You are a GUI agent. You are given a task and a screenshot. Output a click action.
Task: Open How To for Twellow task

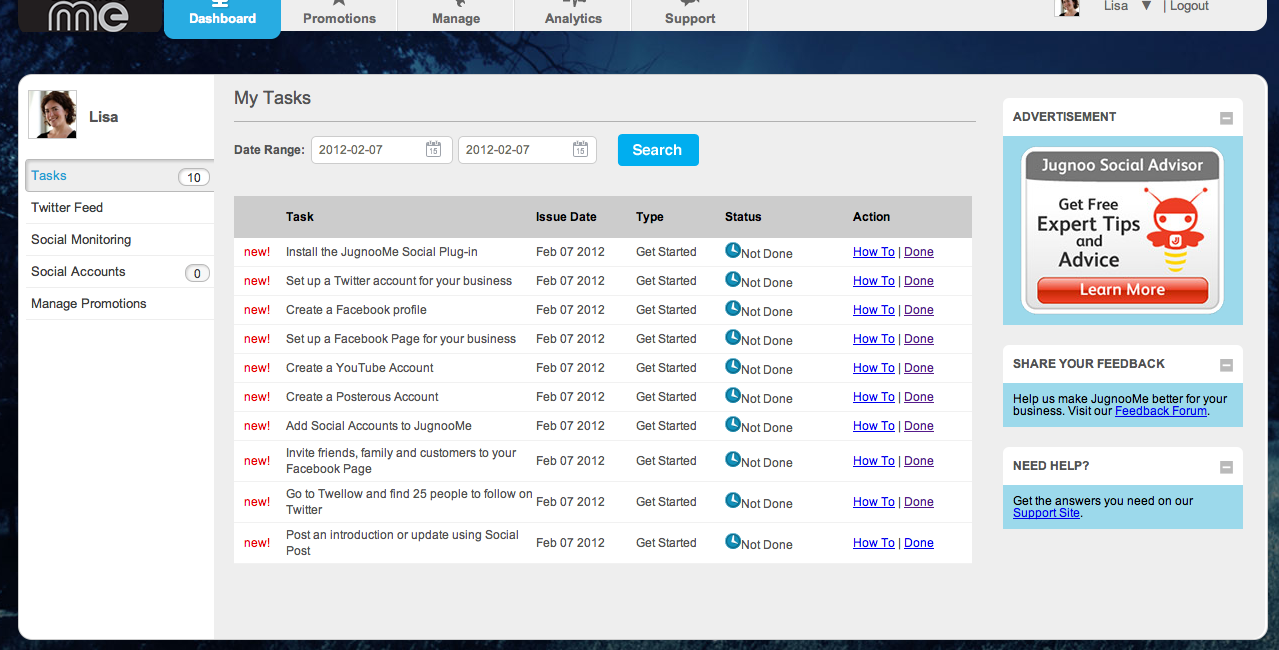point(874,502)
